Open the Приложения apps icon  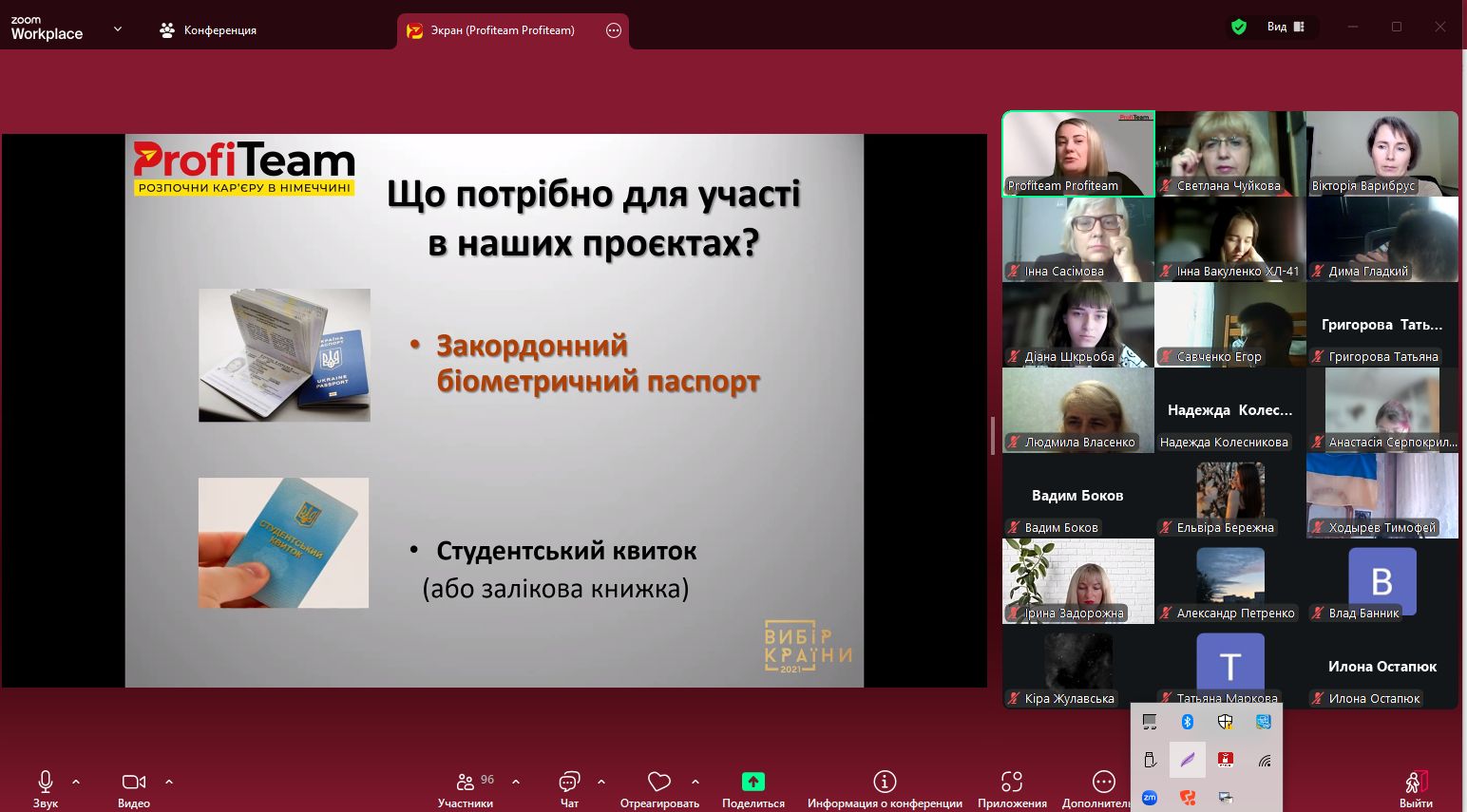pos(1012,782)
